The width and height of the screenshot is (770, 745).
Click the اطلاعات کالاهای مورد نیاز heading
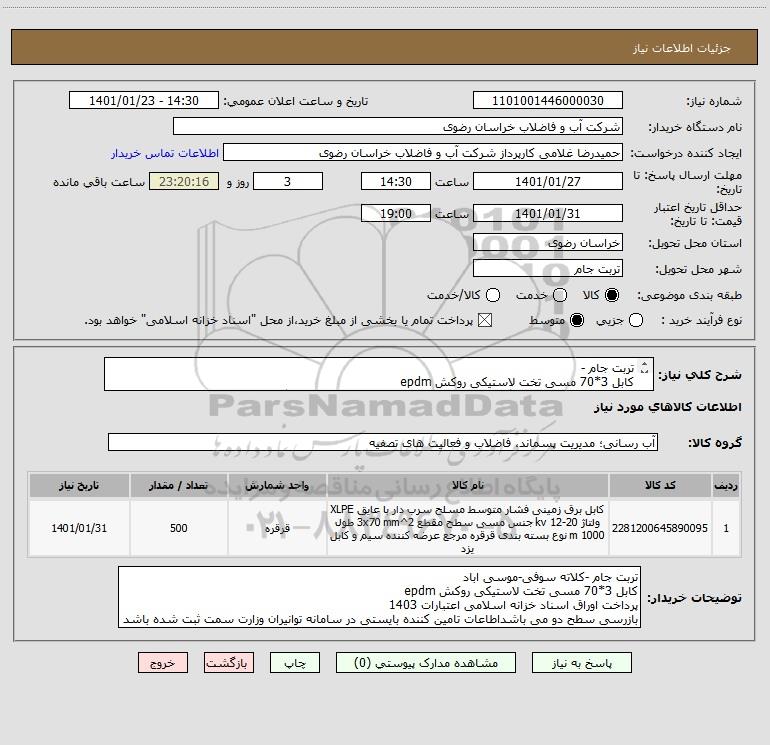coord(668,407)
